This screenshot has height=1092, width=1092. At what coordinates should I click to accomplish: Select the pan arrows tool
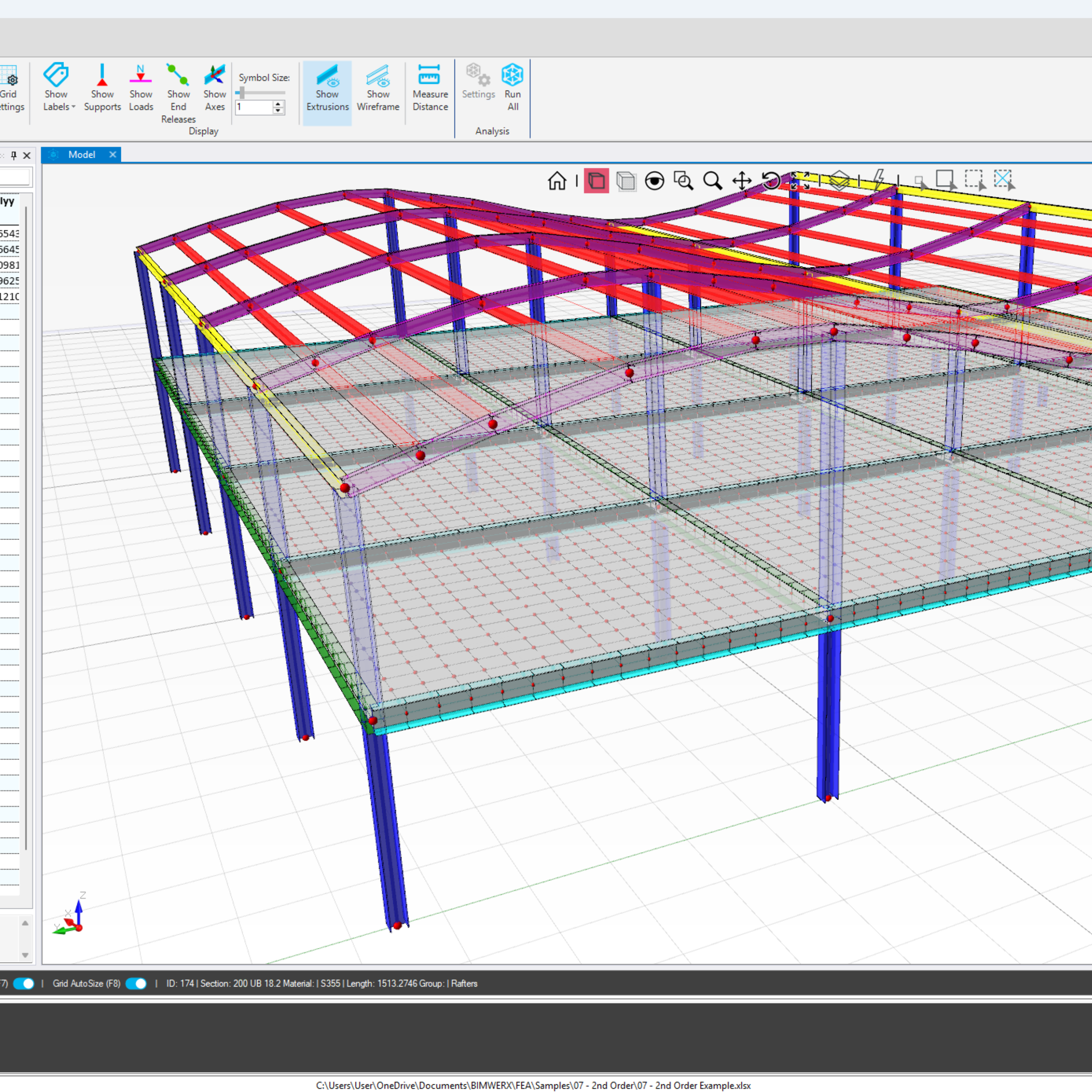742,181
